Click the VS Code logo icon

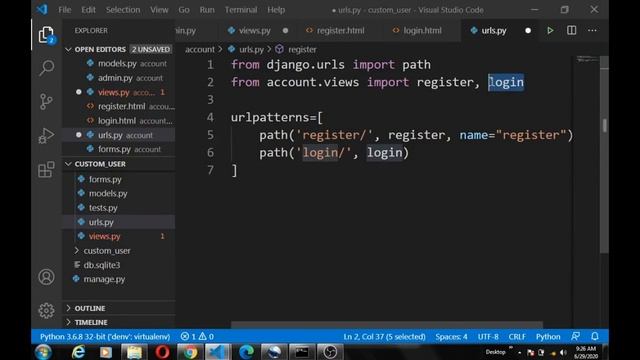click(42, 9)
